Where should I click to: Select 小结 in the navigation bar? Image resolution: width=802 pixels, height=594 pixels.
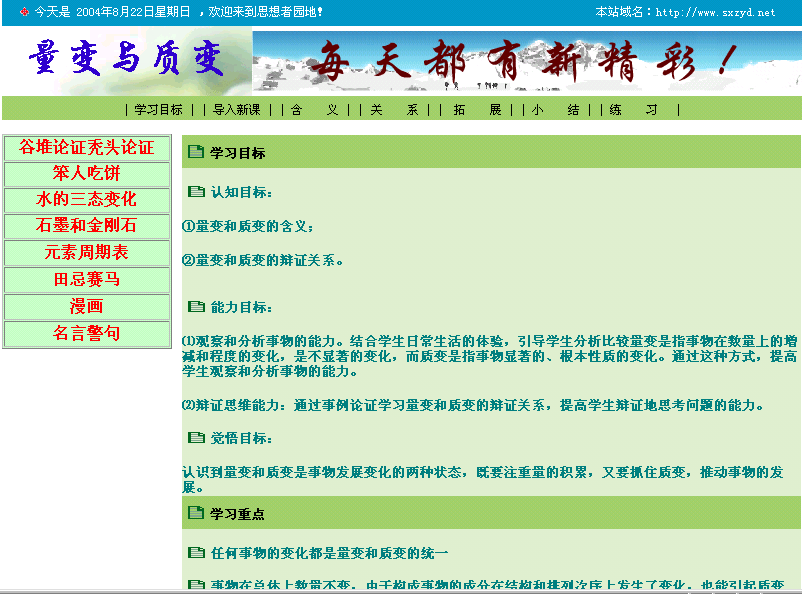point(555,110)
